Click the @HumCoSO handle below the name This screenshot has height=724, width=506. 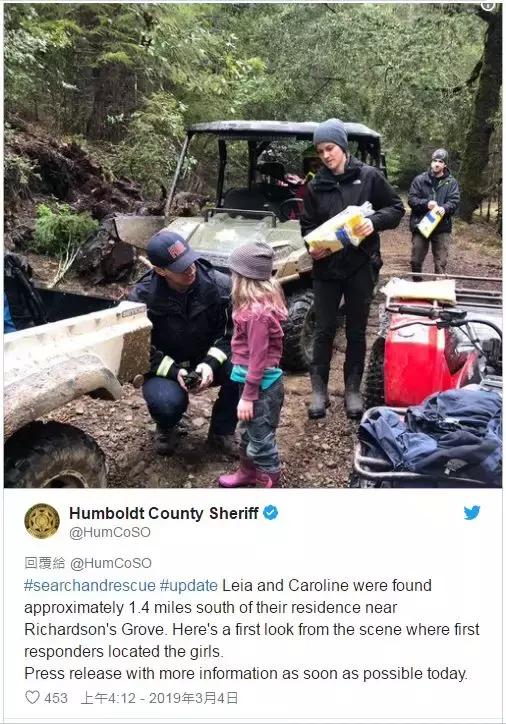point(110,532)
